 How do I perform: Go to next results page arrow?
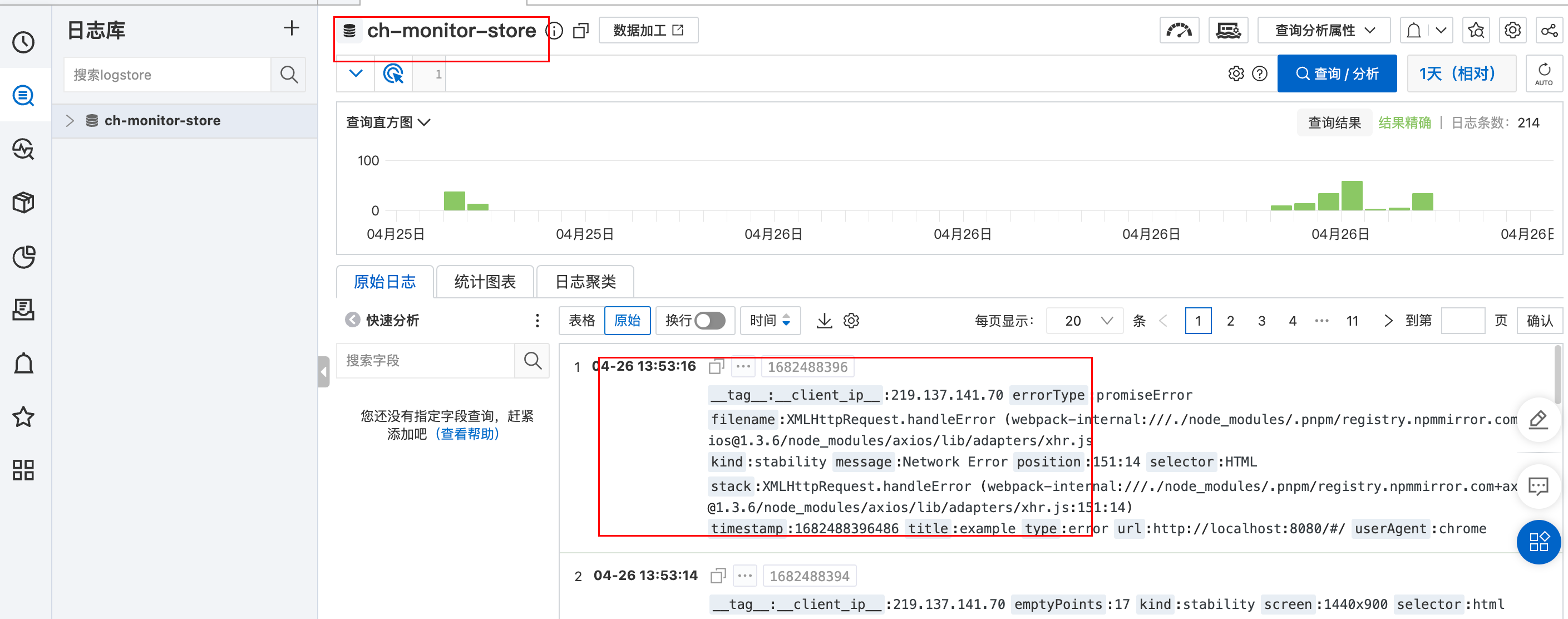(x=1388, y=321)
